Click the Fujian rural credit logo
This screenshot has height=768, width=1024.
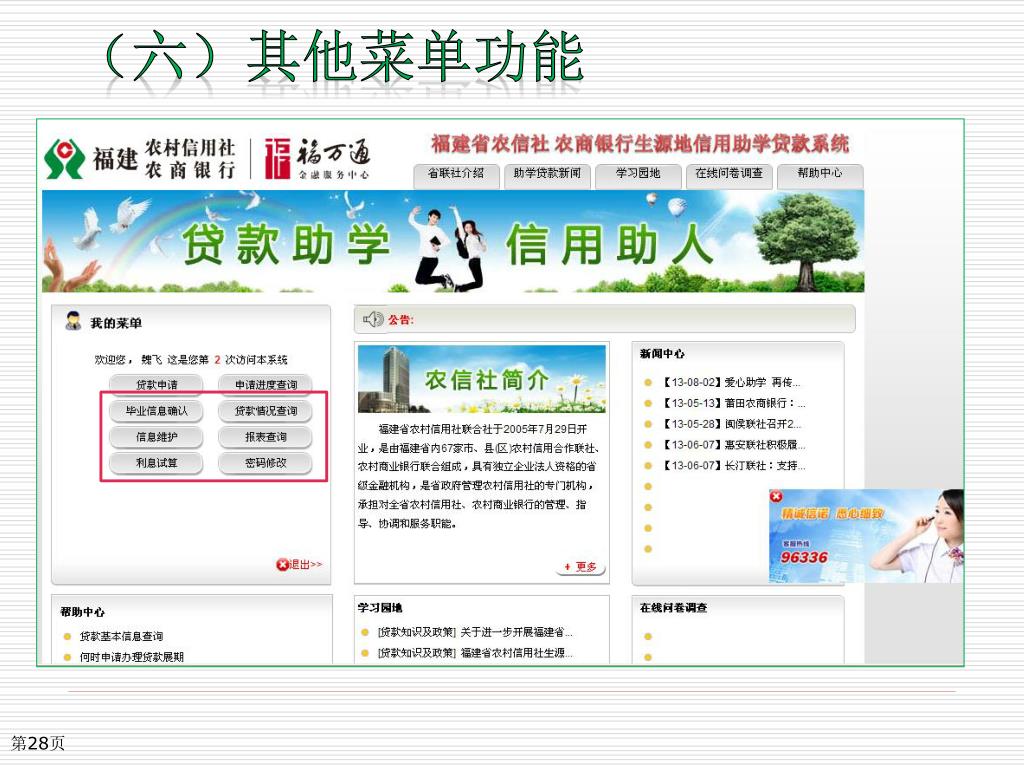pos(140,159)
